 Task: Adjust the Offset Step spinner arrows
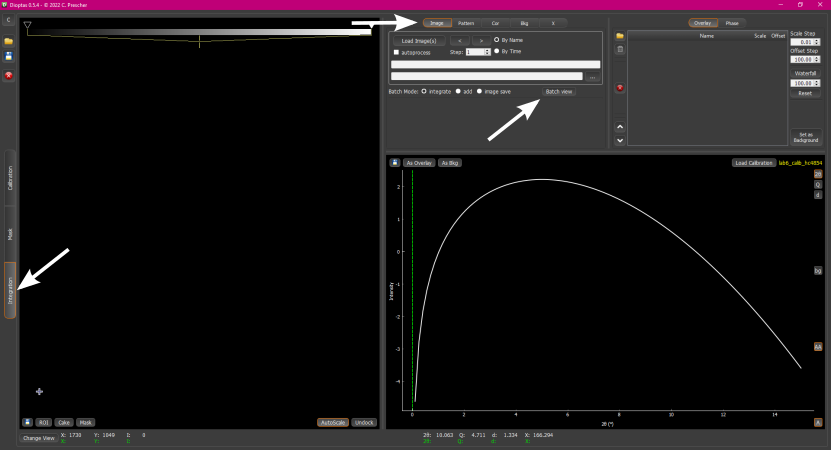coord(817,59)
